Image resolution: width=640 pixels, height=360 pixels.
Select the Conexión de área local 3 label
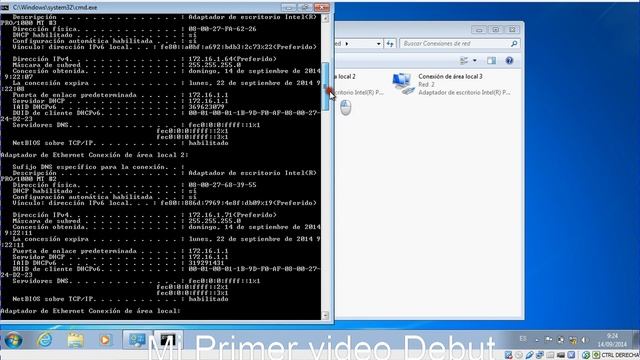click(x=450, y=76)
